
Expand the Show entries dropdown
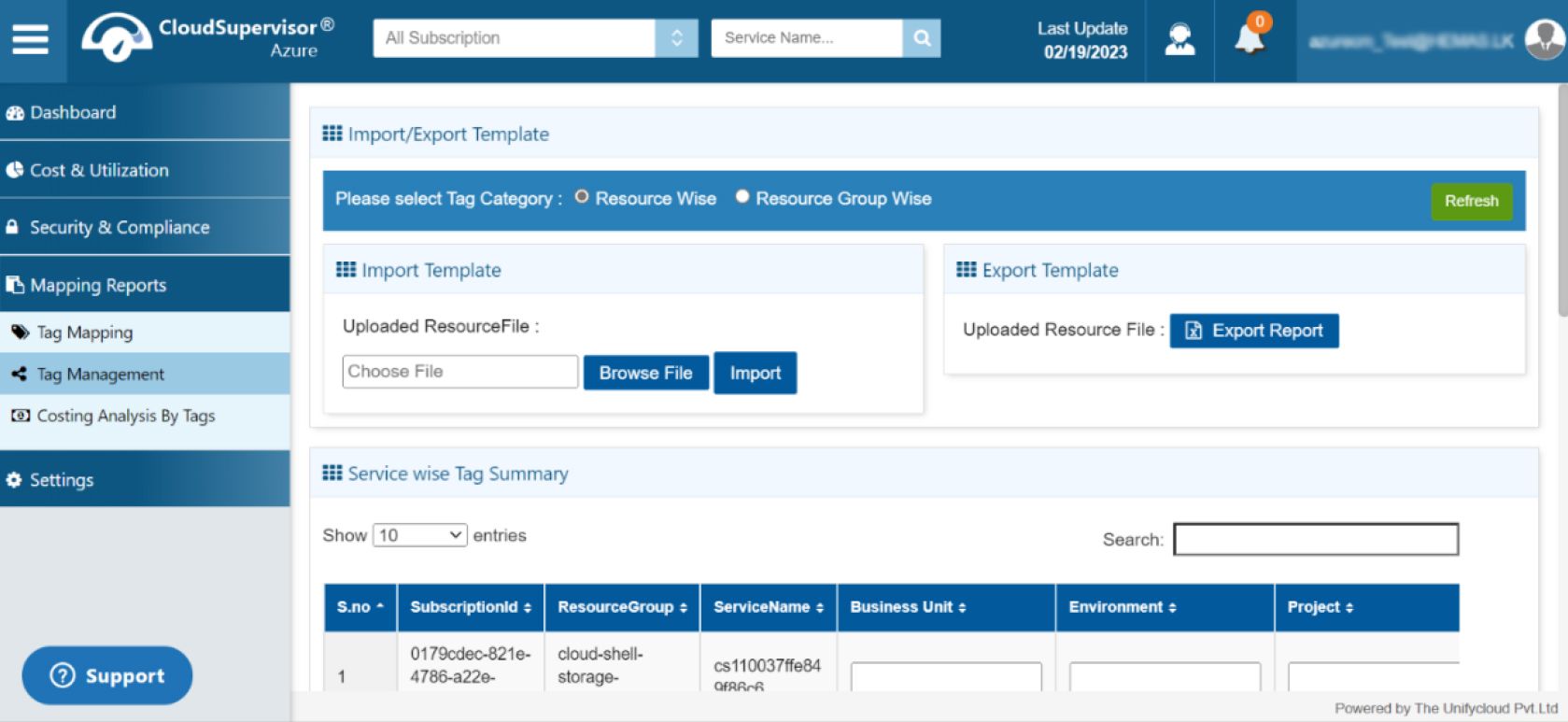[420, 535]
